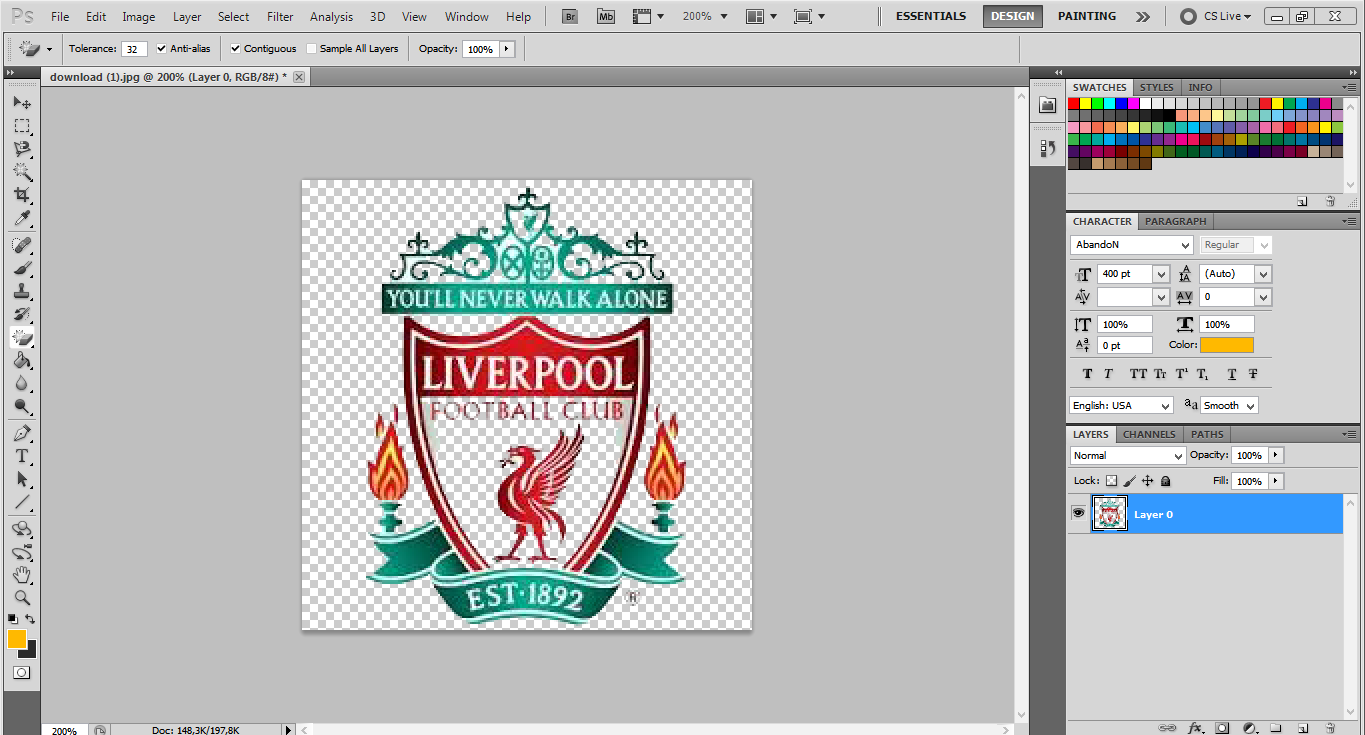The image size is (1365, 735).
Task: Select the Move tool
Action: 22,102
